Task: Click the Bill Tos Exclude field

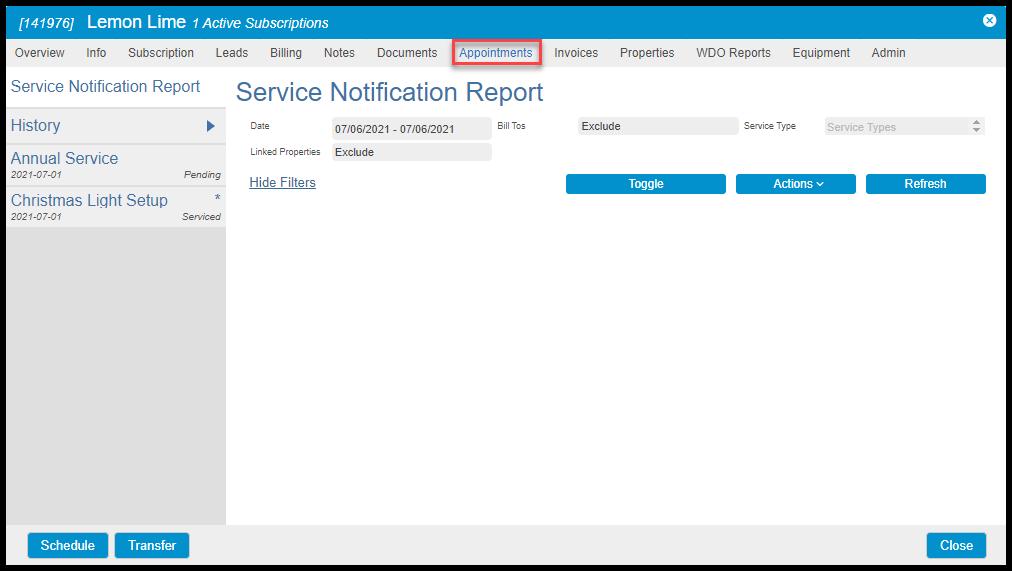Action: (657, 127)
